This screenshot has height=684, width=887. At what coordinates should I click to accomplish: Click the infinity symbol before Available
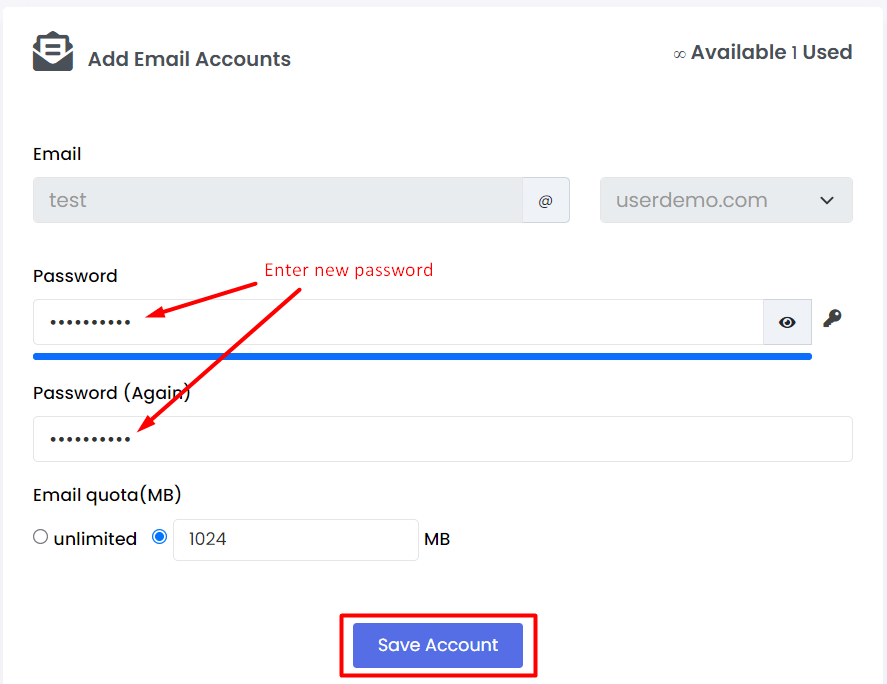tap(679, 54)
